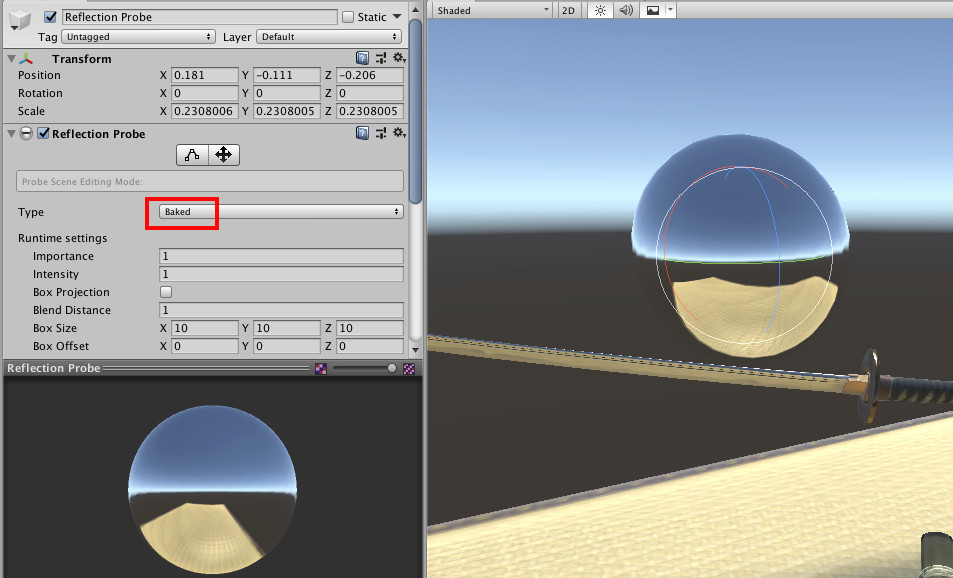Click the Blend Distance value field
Viewport: 953px width, 578px height.
pos(281,310)
